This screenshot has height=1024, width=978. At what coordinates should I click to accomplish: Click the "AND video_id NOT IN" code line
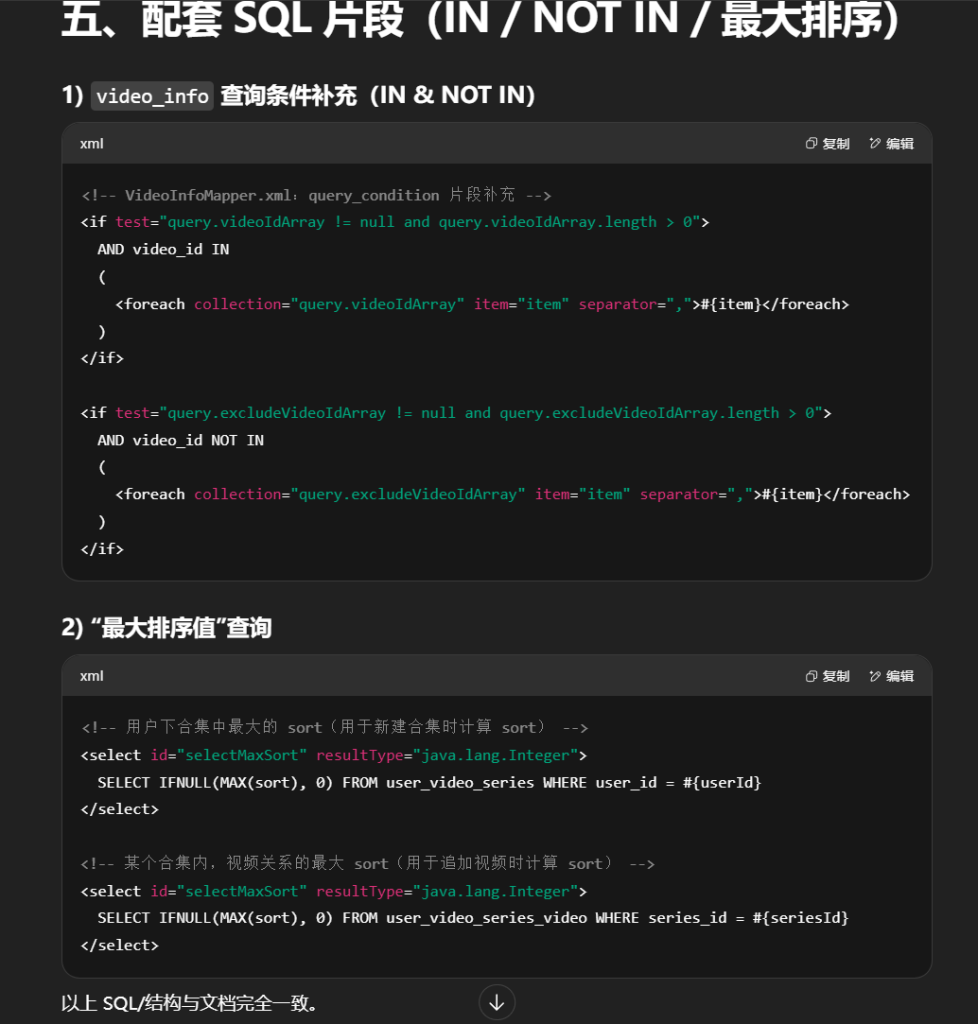point(180,440)
